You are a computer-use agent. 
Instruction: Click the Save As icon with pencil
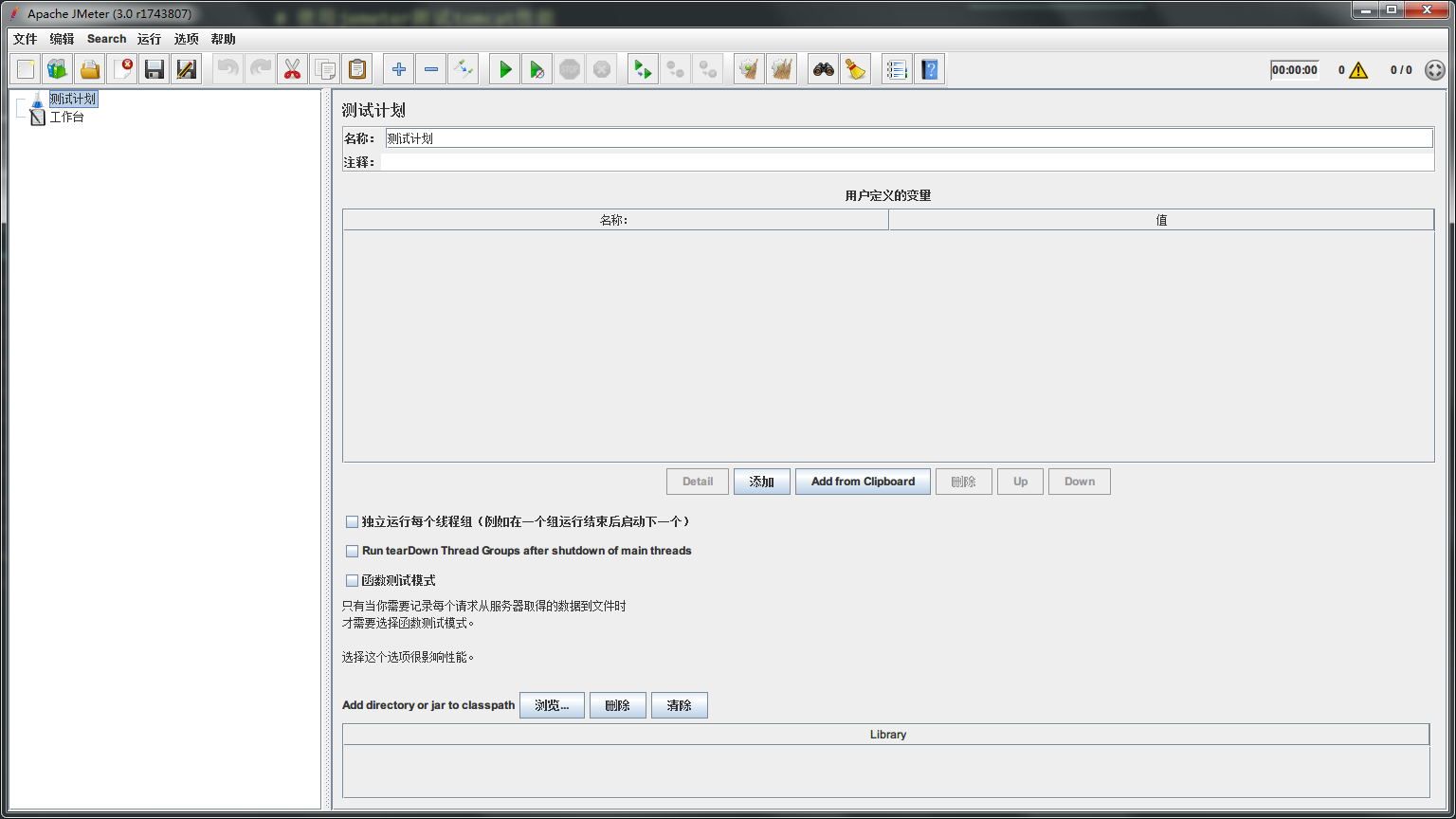(187, 69)
